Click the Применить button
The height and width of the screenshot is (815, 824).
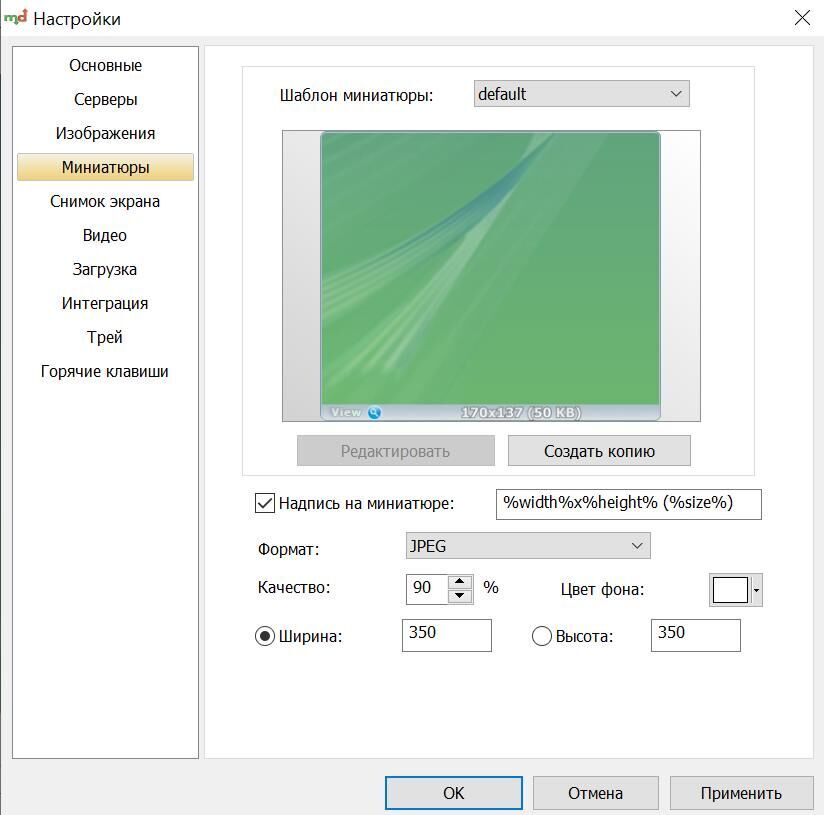coord(740,793)
